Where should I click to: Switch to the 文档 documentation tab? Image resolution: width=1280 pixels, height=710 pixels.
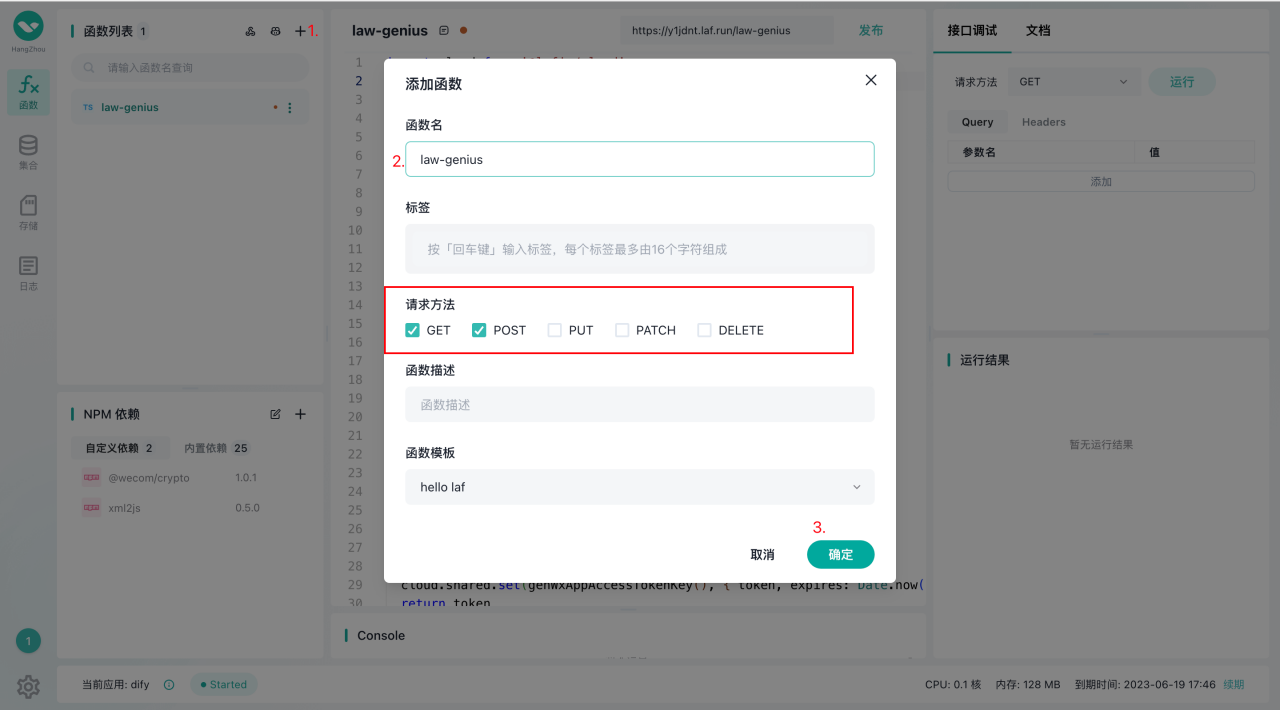point(1038,30)
